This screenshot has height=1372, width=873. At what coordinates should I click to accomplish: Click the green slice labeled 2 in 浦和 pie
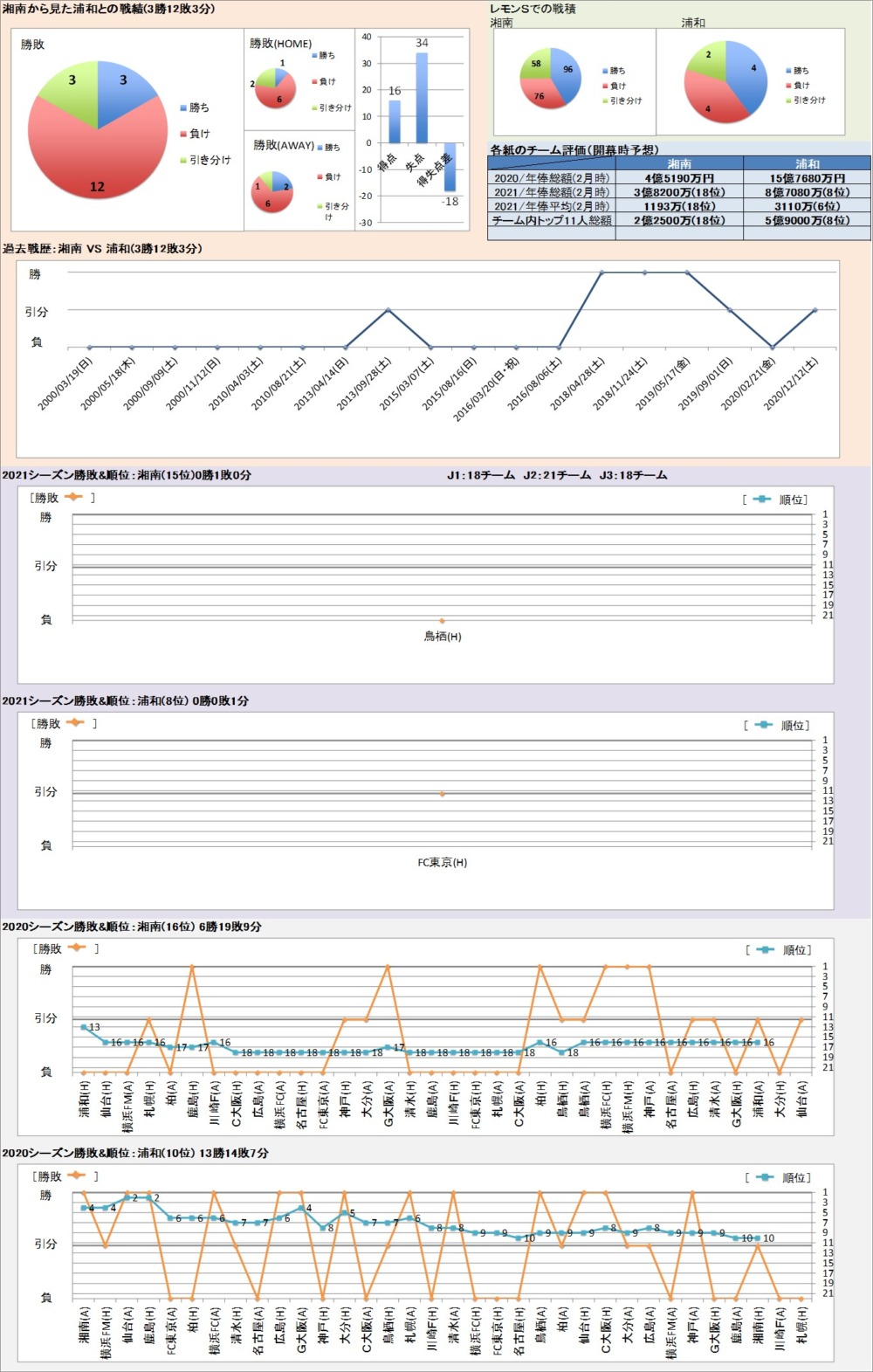pos(708,57)
